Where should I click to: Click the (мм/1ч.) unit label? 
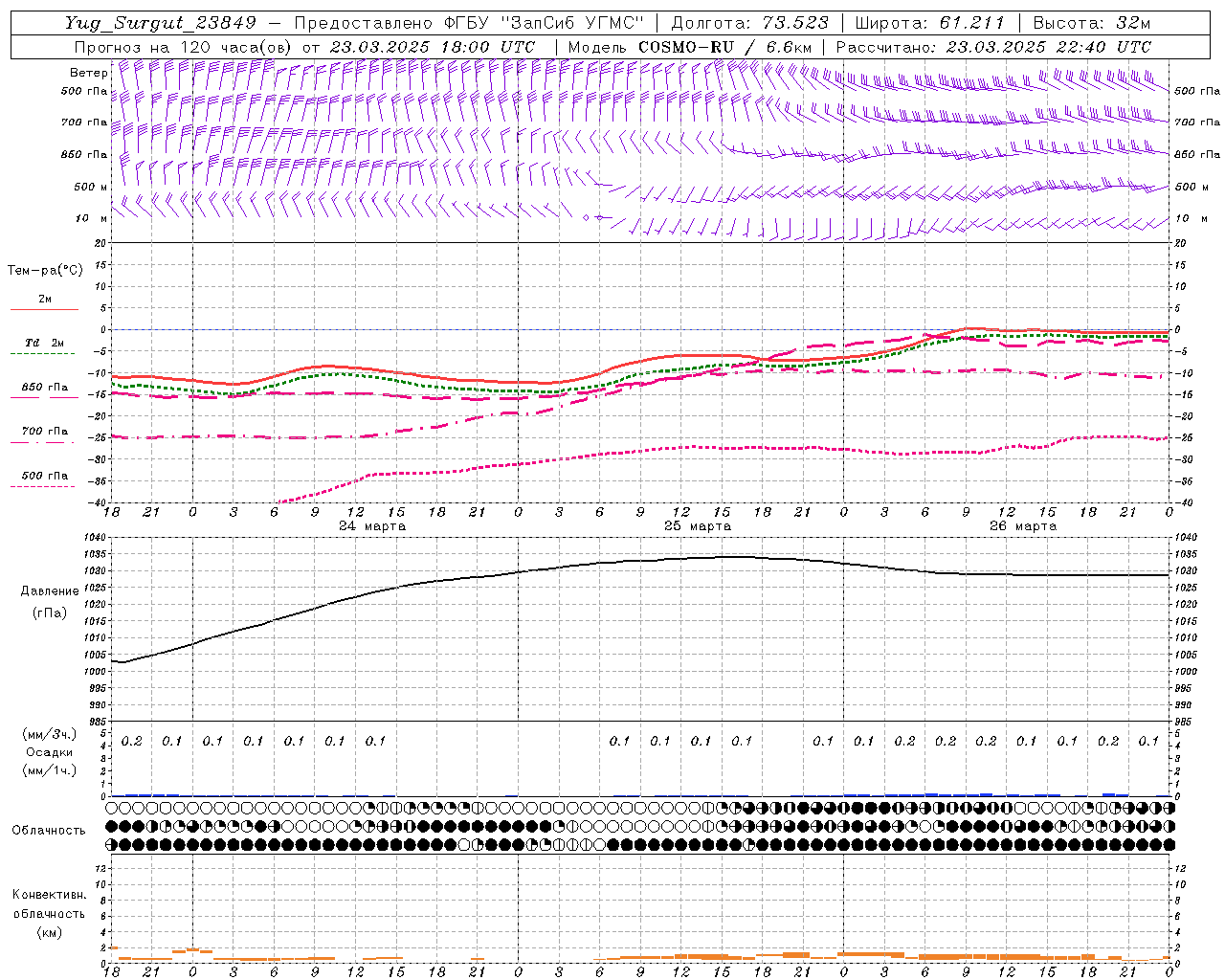pos(50,770)
